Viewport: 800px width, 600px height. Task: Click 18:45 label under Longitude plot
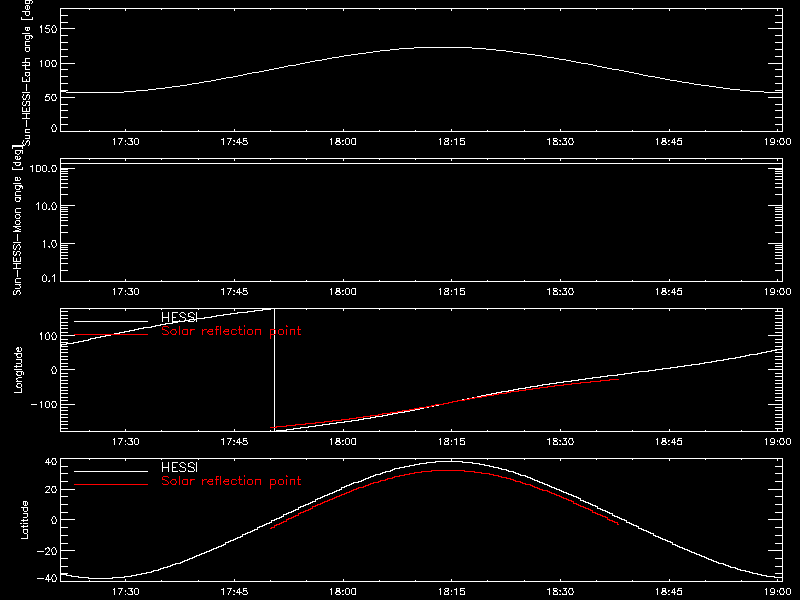point(669,442)
